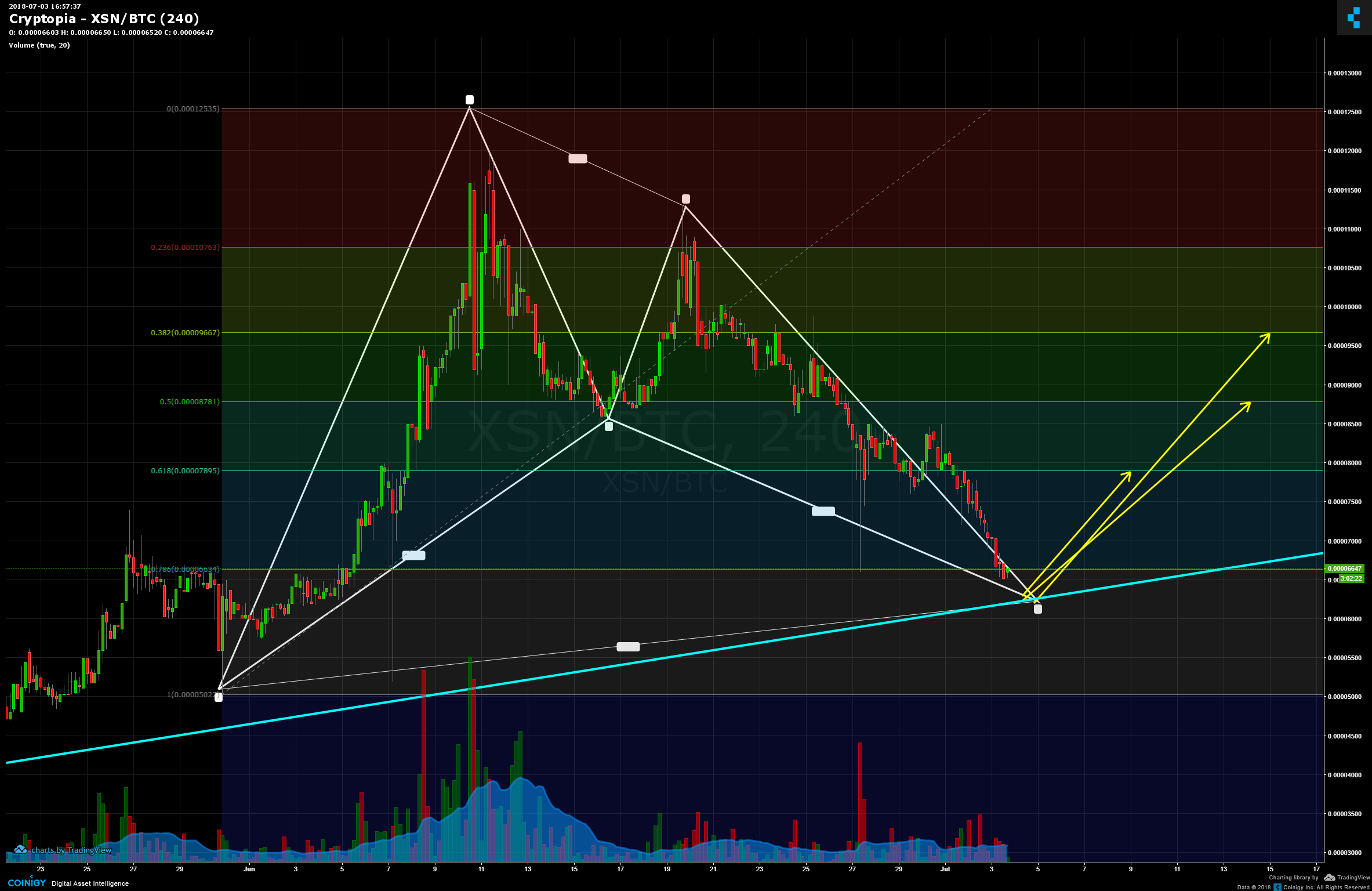Click the Coinigy logo icon top right
The width and height of the screenshot is (1372, 891).
(x=1354, y=17)
